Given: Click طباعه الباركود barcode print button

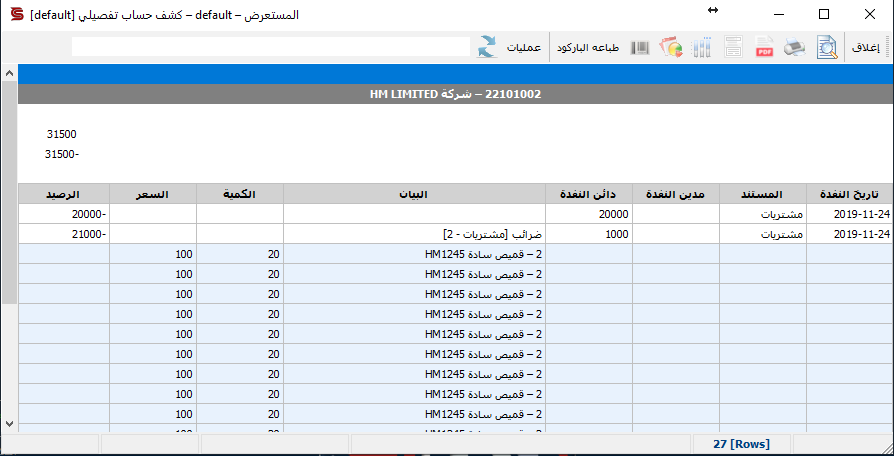Looking at the screenshot, I should click(588, 48).
